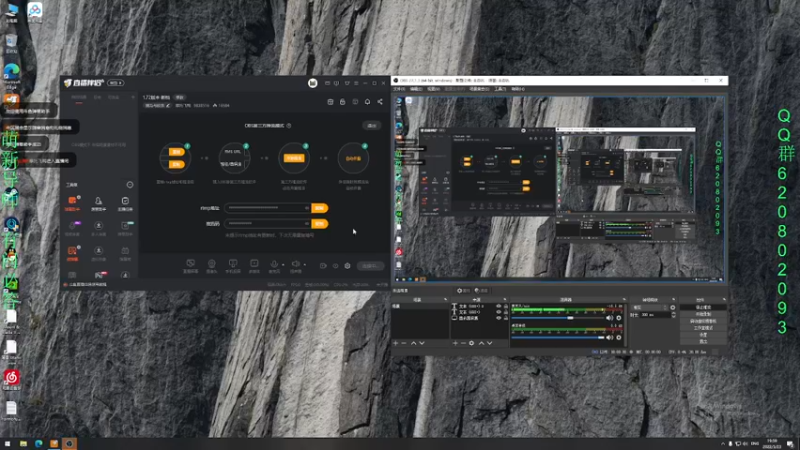Reveal rtmp address with eye icon in field

click(x=307, y=208)
